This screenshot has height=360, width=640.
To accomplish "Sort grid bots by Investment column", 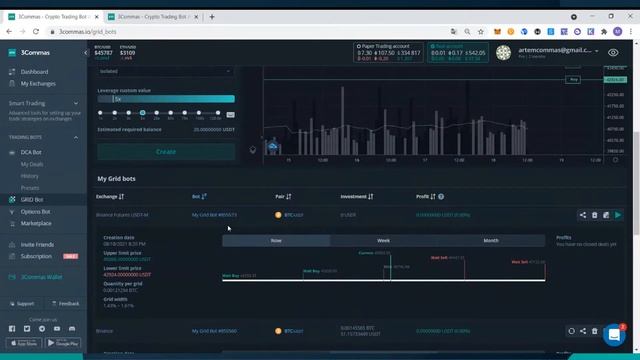I will 357,197.
